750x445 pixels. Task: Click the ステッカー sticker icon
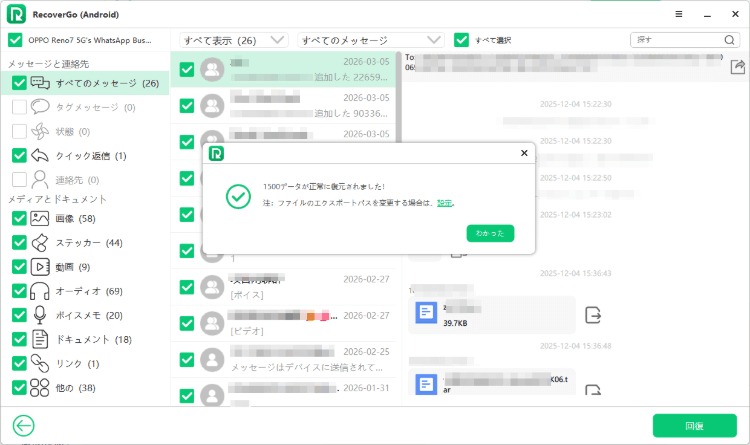click(x=40, y=243)
